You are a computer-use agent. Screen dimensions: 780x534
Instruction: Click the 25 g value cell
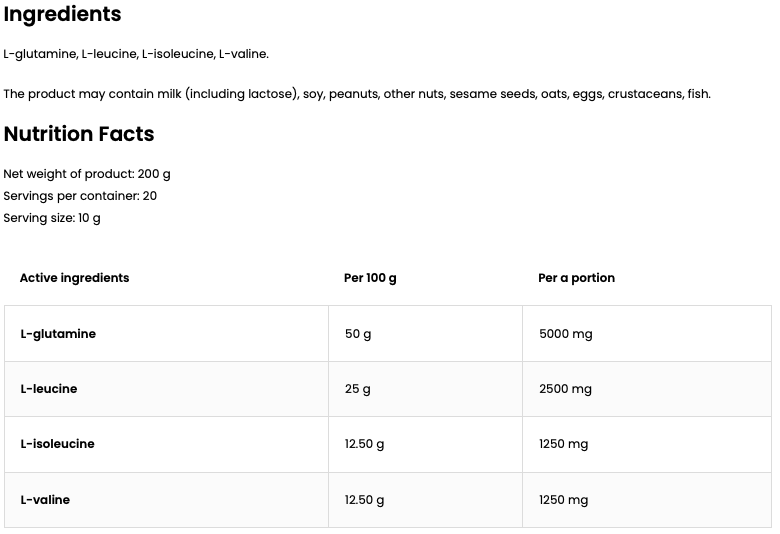358,389
